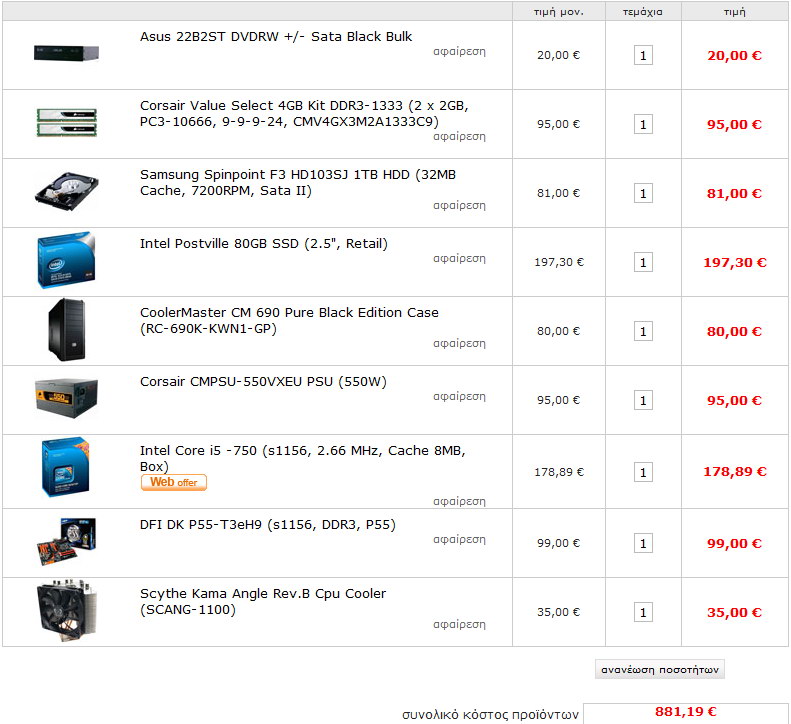The image size is (791, 724).
Task: Click the Asus DVDRW drive product image
Action: (66, 53)
